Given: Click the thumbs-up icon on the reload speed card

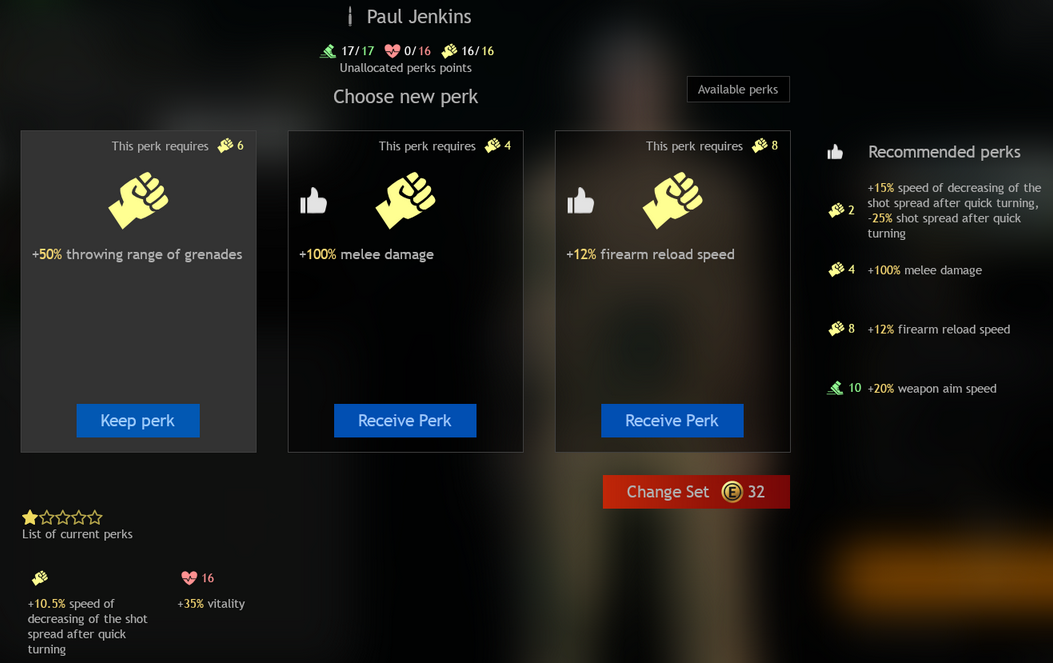Looking at the screenshot, I should (580, 200).
